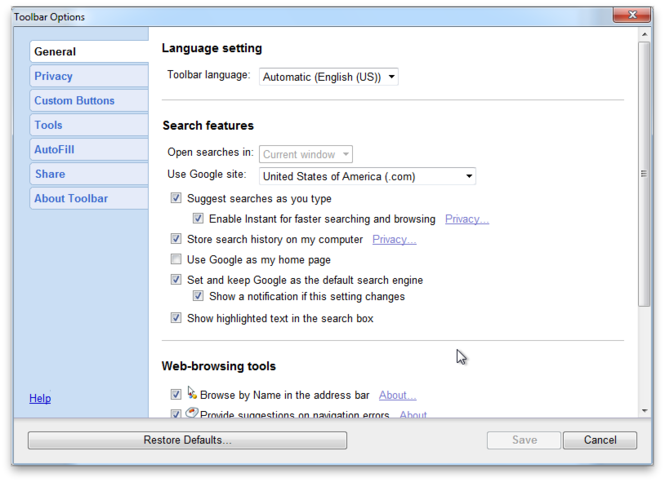Click the scrollbar up arrow

pos(645,34)
